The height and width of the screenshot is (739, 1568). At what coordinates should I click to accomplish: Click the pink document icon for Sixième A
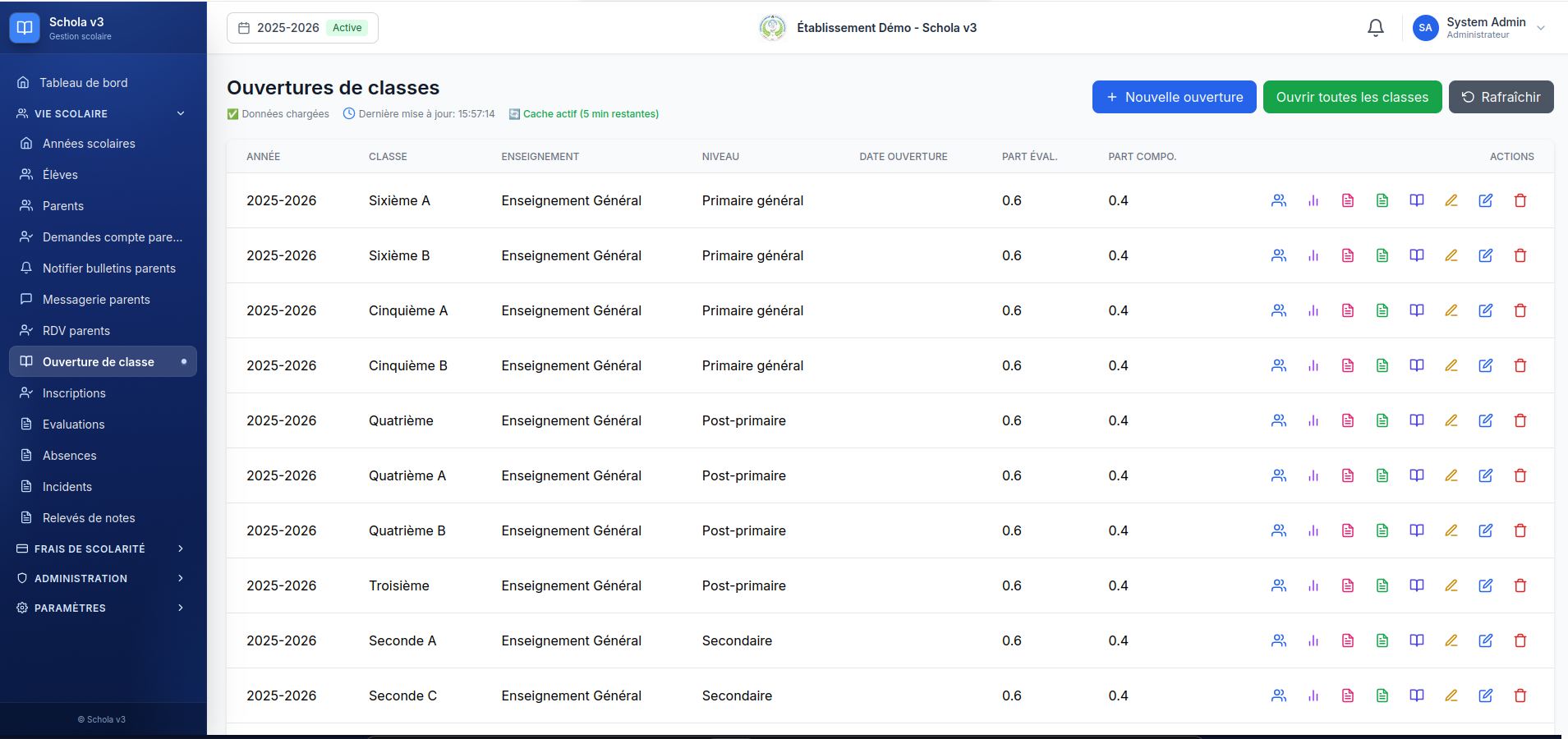1348,200
